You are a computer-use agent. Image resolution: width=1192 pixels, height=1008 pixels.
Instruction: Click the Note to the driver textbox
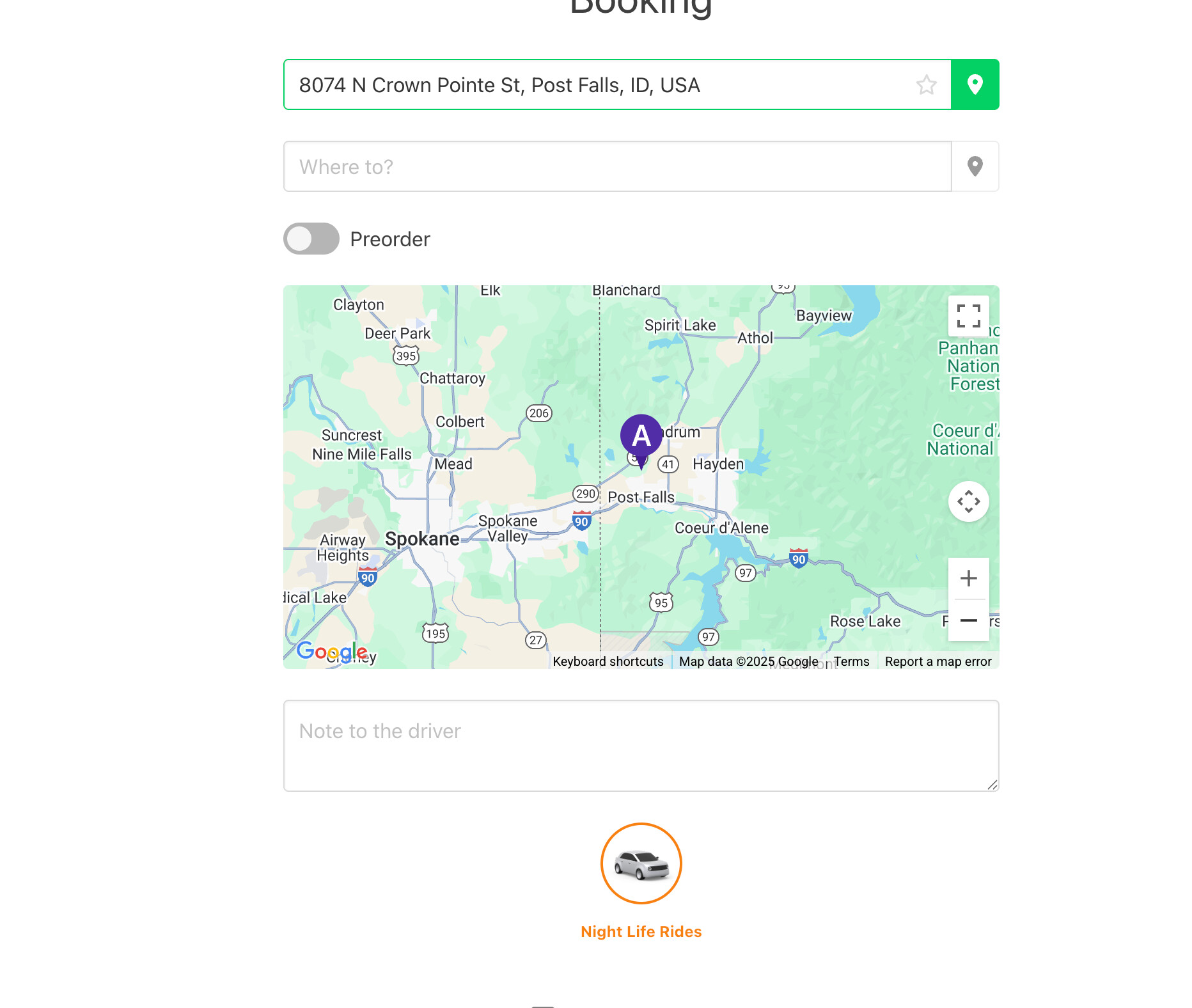641,746
